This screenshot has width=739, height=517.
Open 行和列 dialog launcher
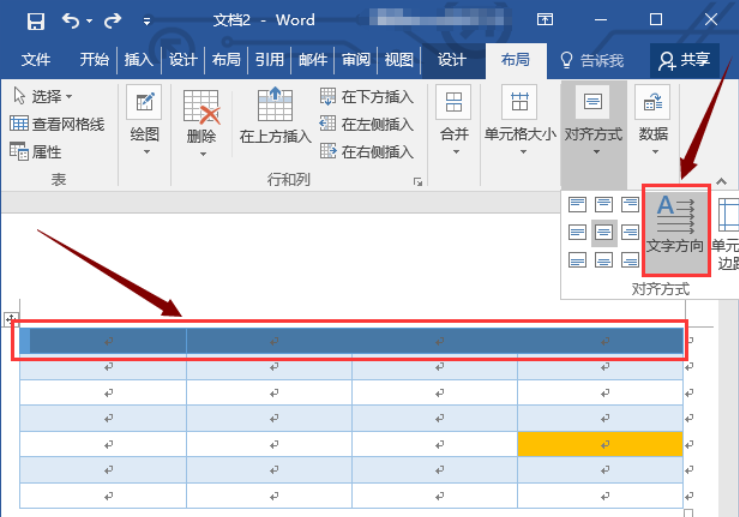418,182
